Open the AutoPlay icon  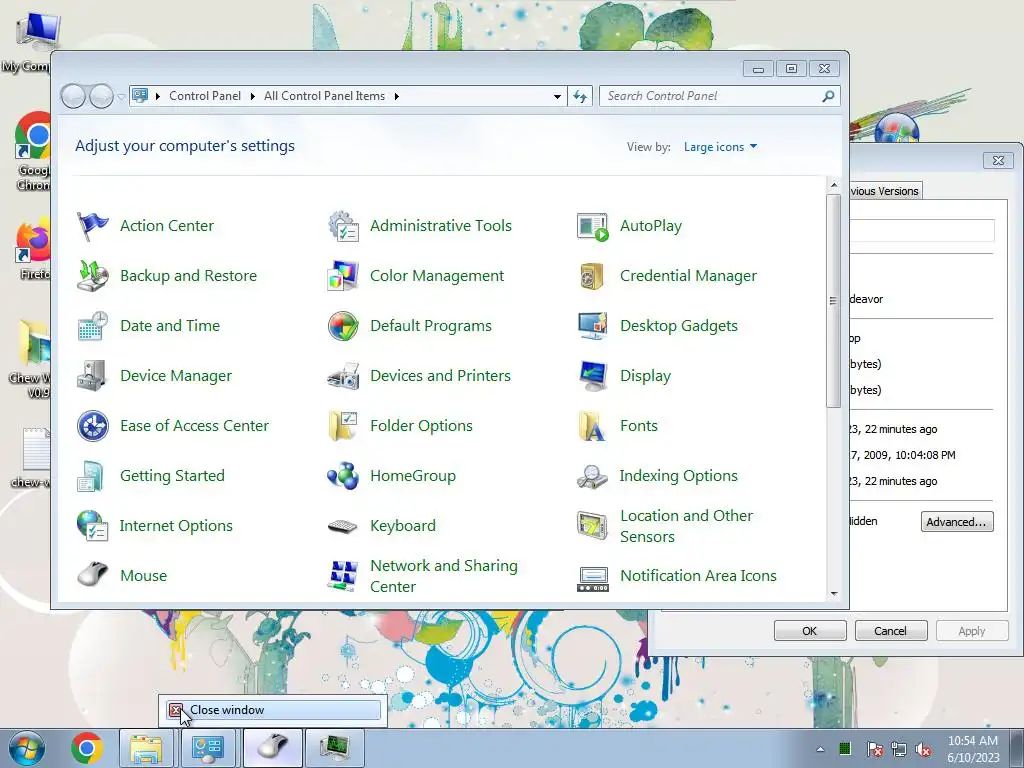(593, 226)
